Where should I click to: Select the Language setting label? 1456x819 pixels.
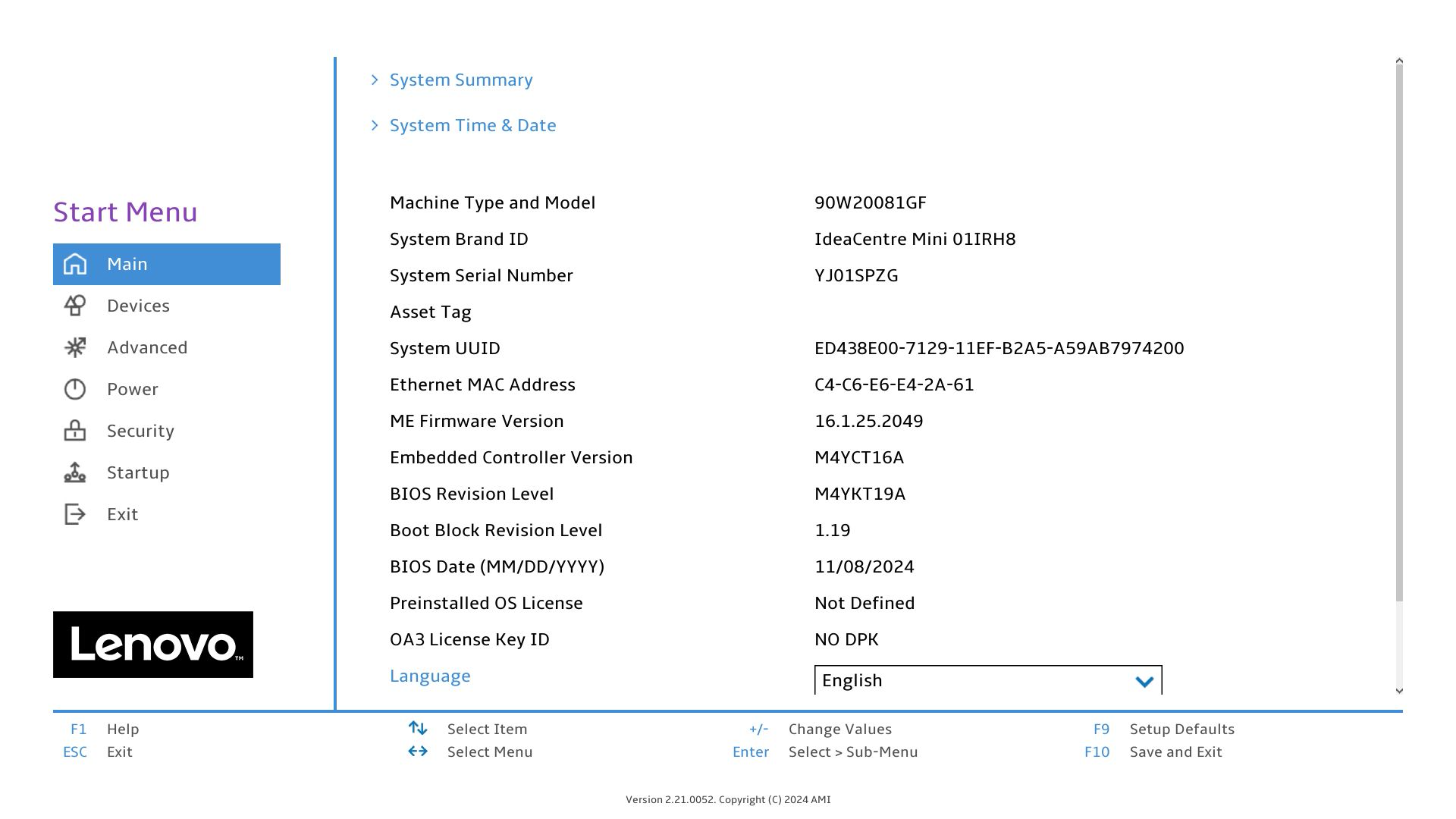[430, 676]
